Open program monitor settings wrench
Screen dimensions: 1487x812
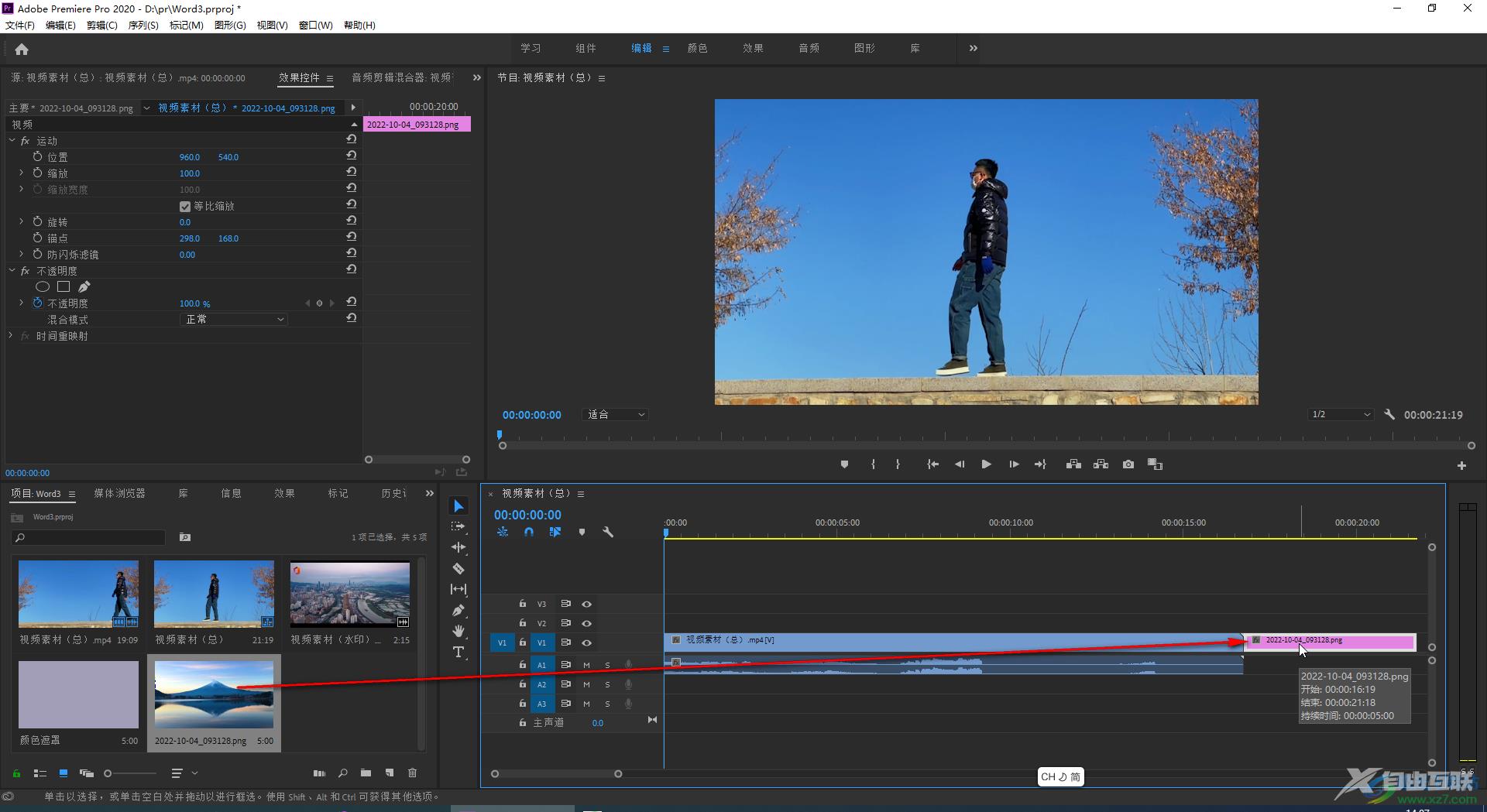[x=1389, y=415]
